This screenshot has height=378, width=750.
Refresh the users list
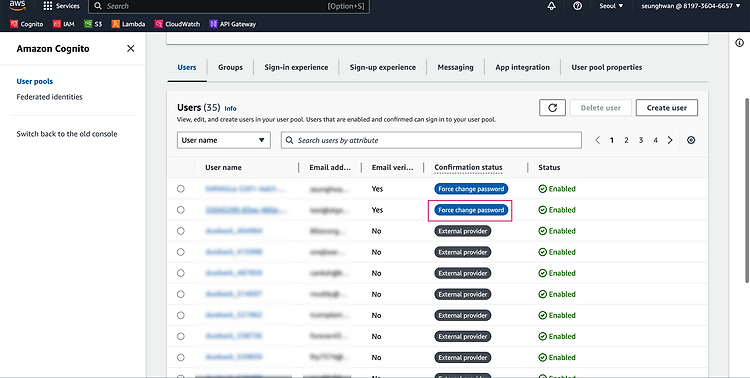click(552, 108)
